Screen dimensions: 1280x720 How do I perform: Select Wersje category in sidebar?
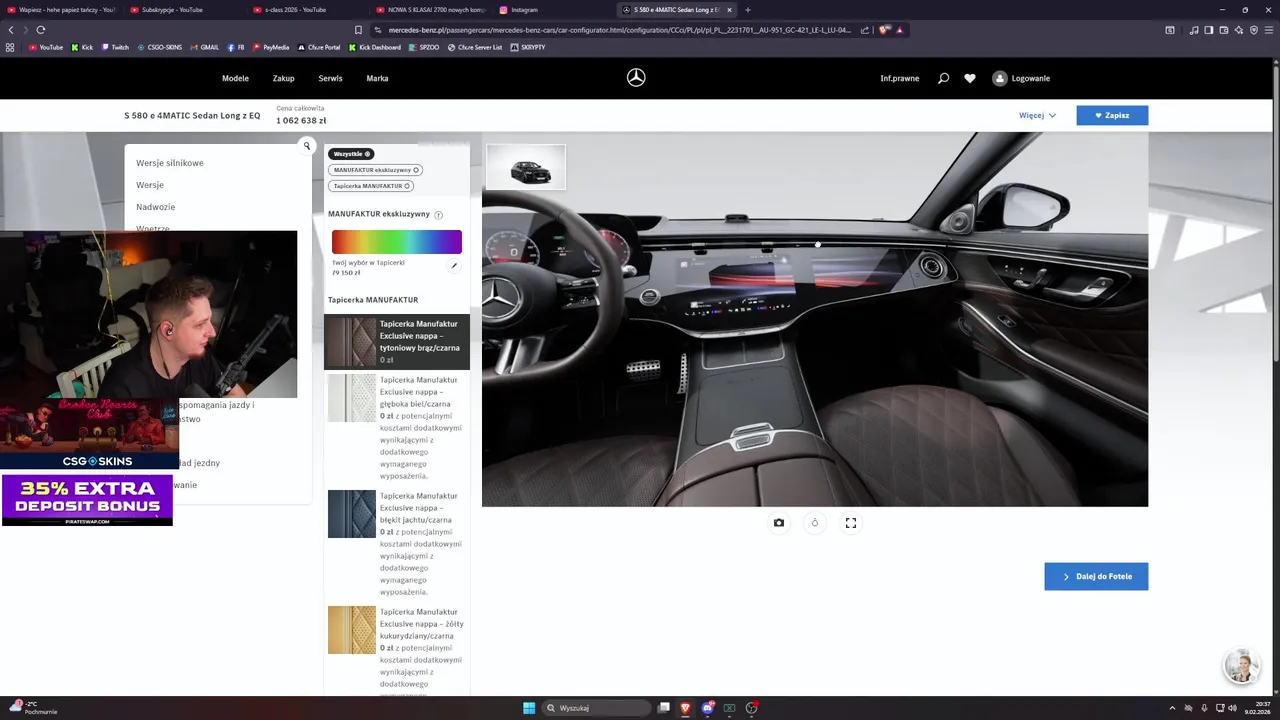click(150, 185)
